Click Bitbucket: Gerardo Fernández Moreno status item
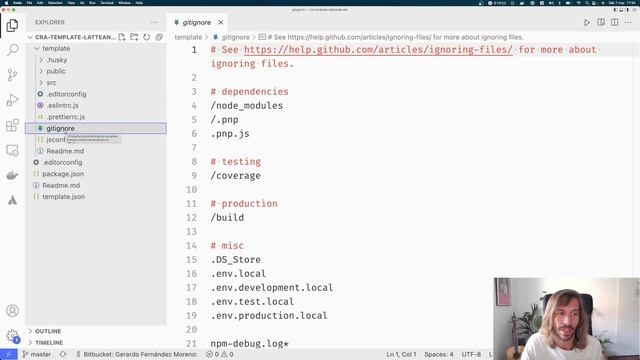Viewport: 640px width, 360px height. click(137, 354)
